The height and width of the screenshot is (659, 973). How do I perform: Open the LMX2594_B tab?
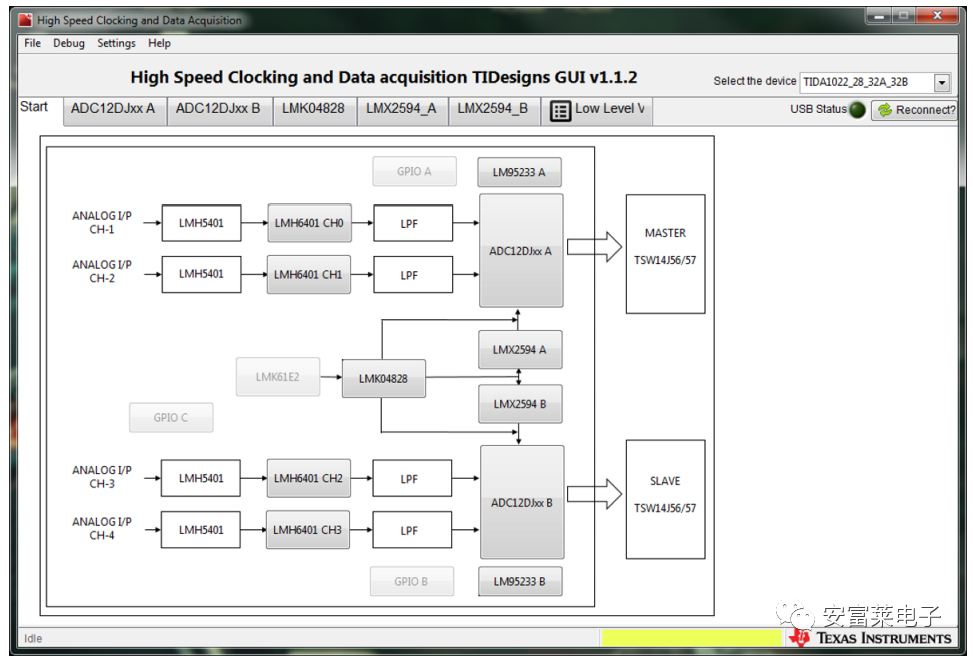pos(493,109)
